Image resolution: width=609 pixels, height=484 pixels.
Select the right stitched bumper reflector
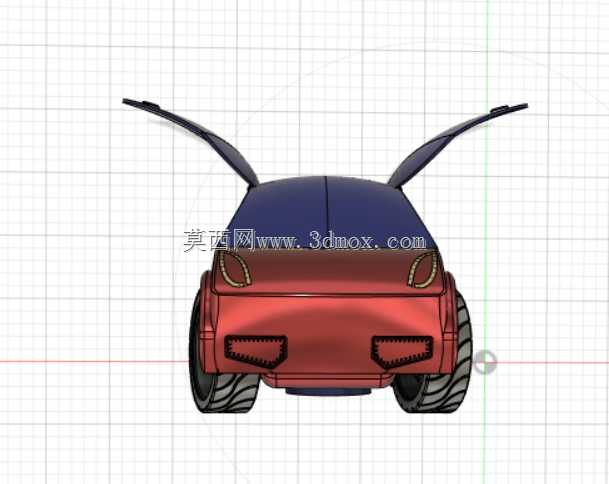402,352
